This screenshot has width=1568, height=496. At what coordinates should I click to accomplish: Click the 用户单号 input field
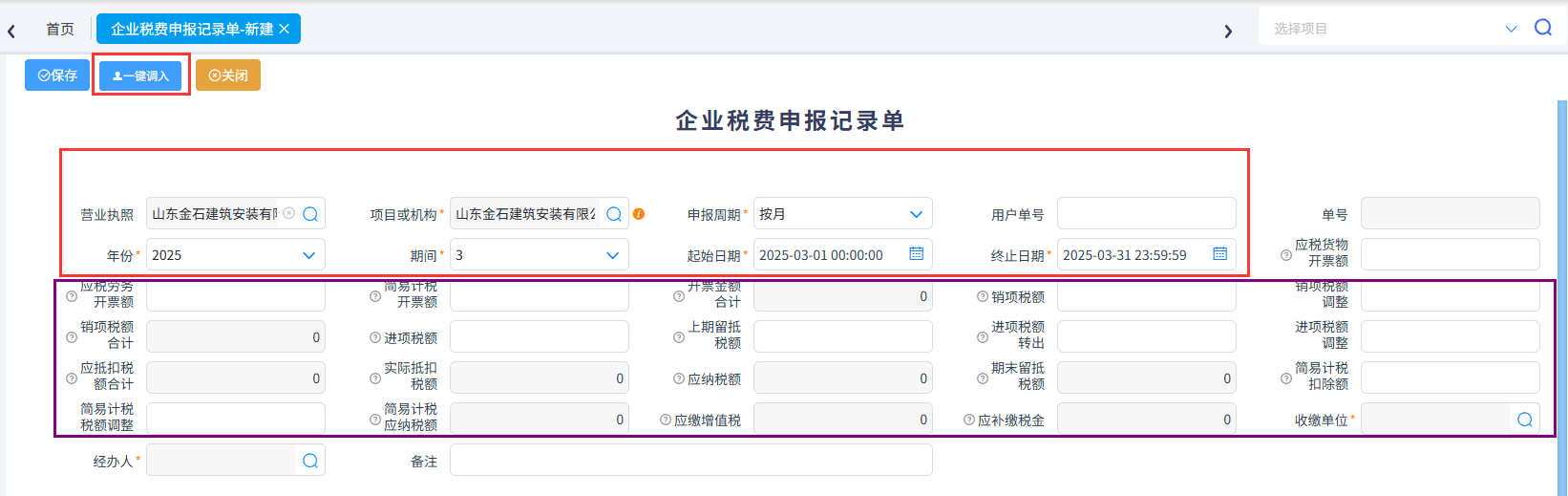(1146, 214)
